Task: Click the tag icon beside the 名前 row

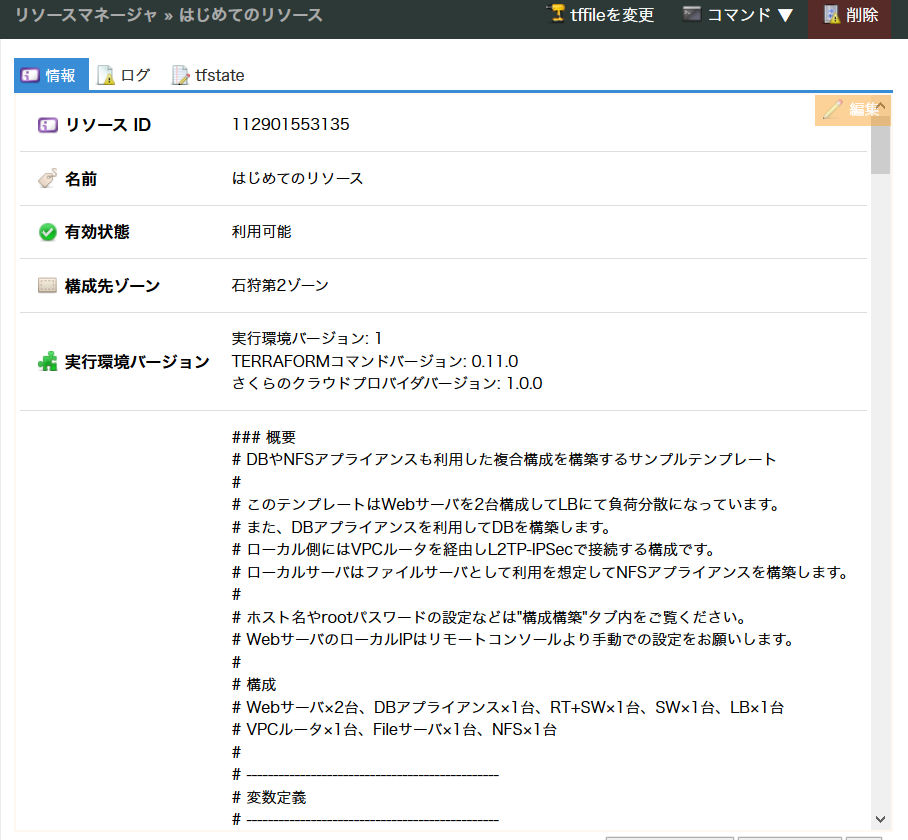Action: pos(46,178)
